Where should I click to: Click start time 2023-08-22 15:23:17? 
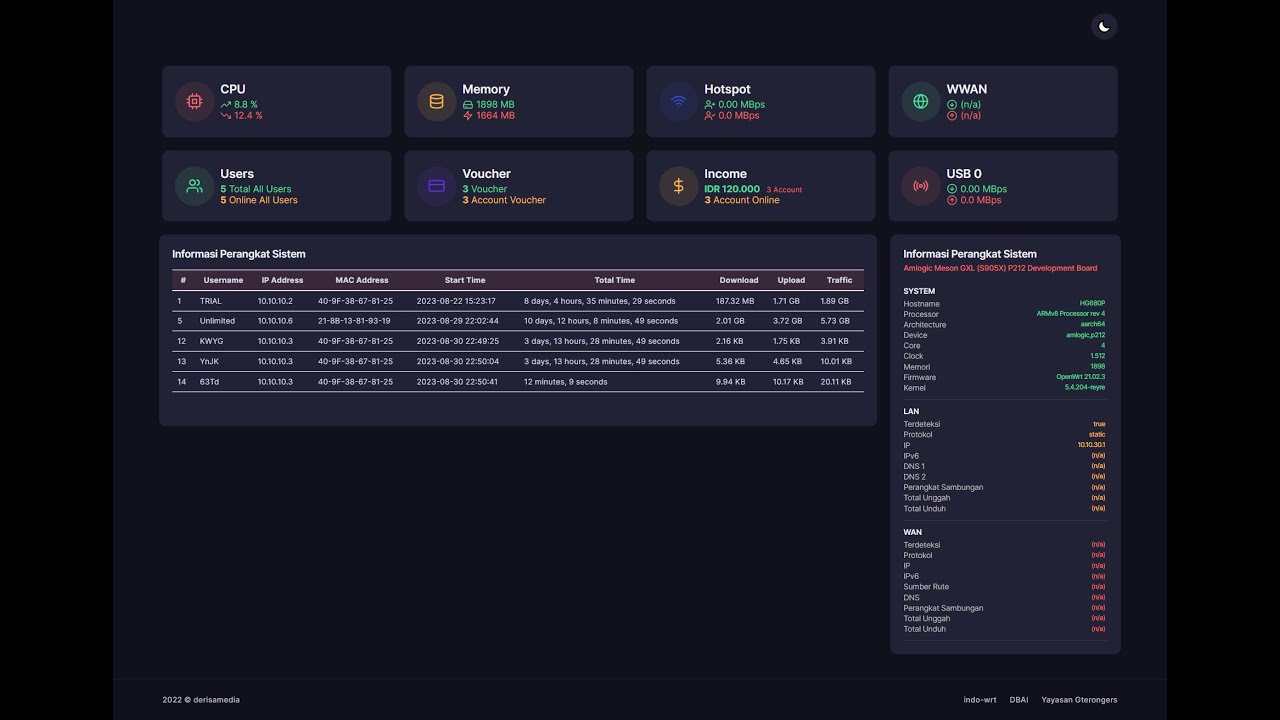tap(456, 301)
